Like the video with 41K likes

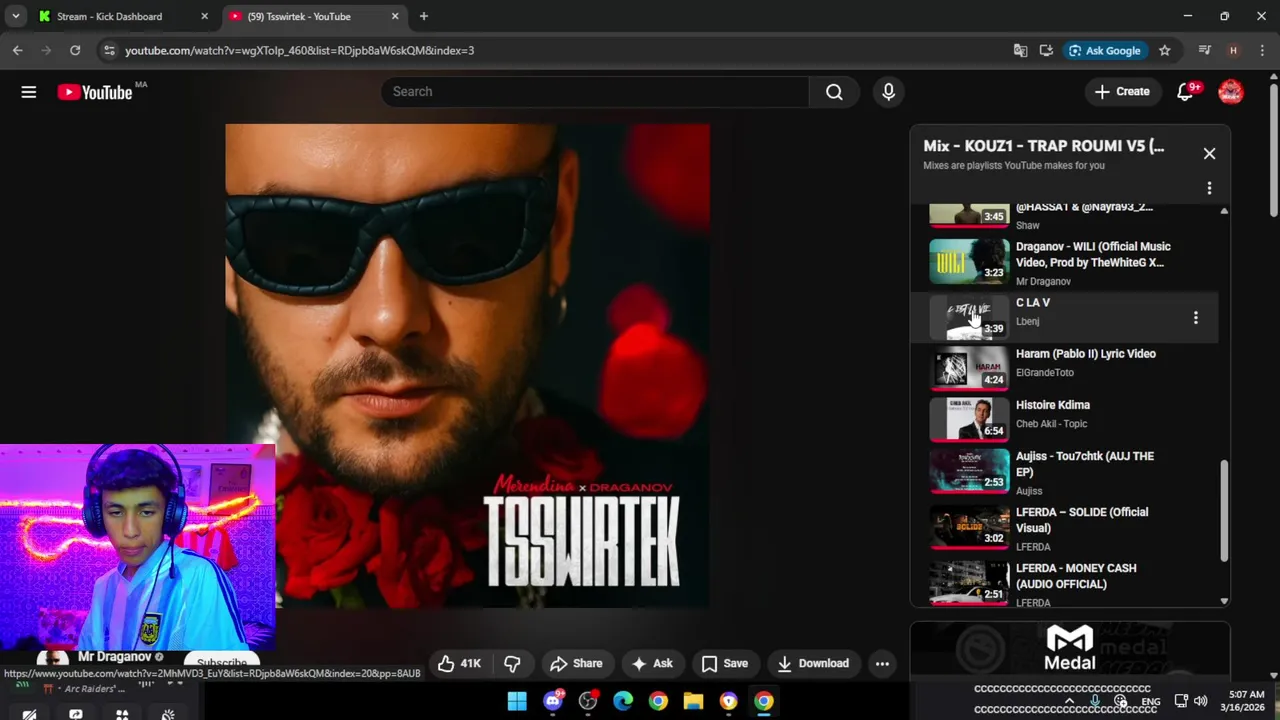(459, 663)
